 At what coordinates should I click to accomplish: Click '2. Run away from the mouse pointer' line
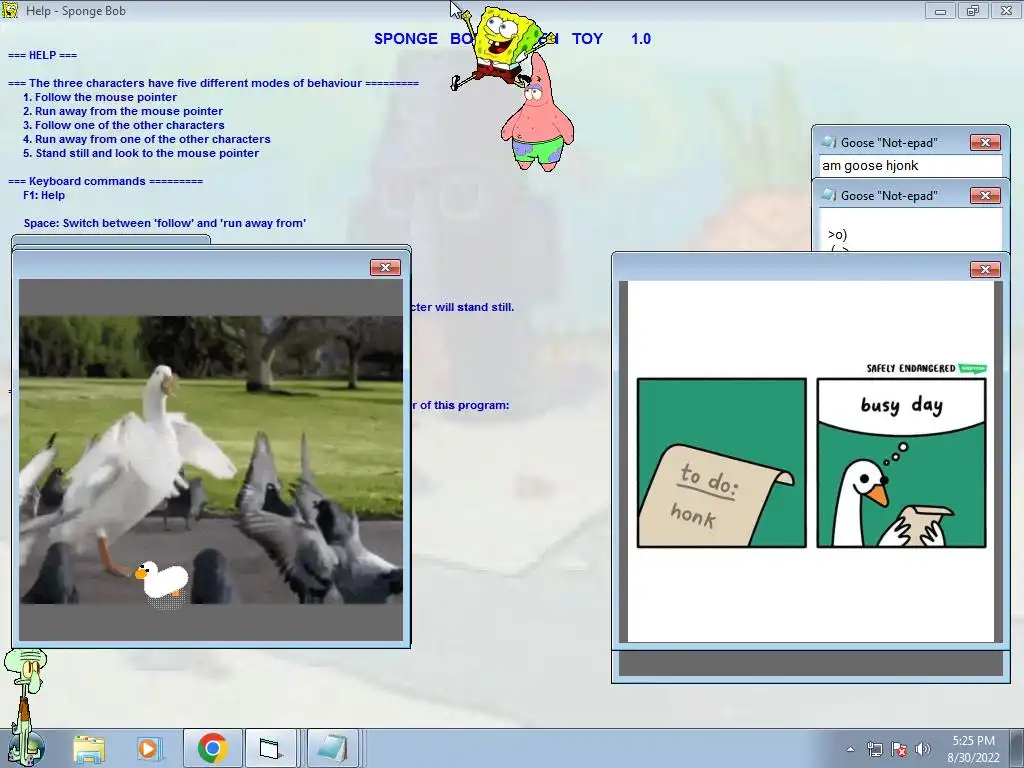click(x=123, y=111)
